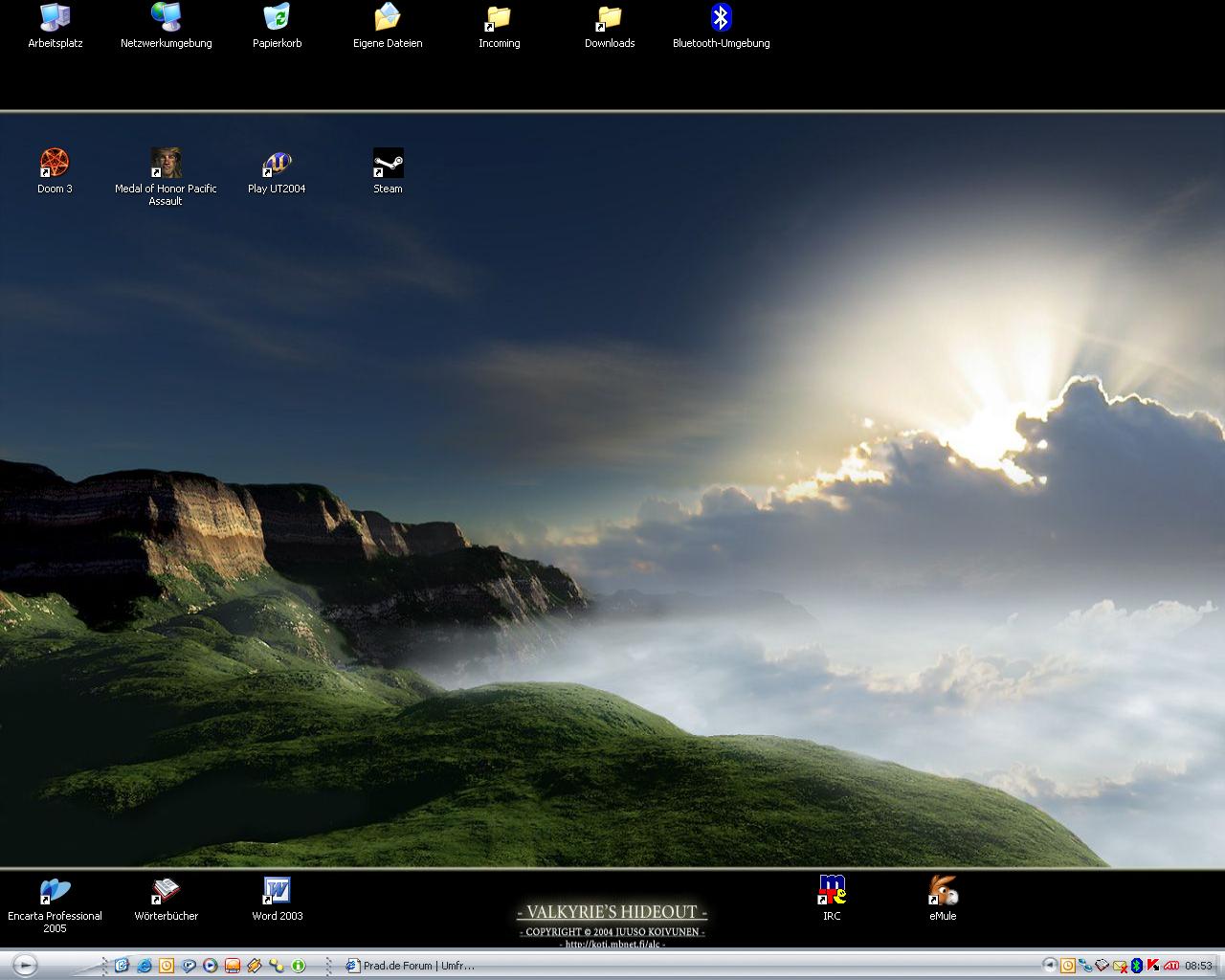1225x980 pixels.
Task: Launch Medal of Honor Pacific Assault
Action: point(166,164)
